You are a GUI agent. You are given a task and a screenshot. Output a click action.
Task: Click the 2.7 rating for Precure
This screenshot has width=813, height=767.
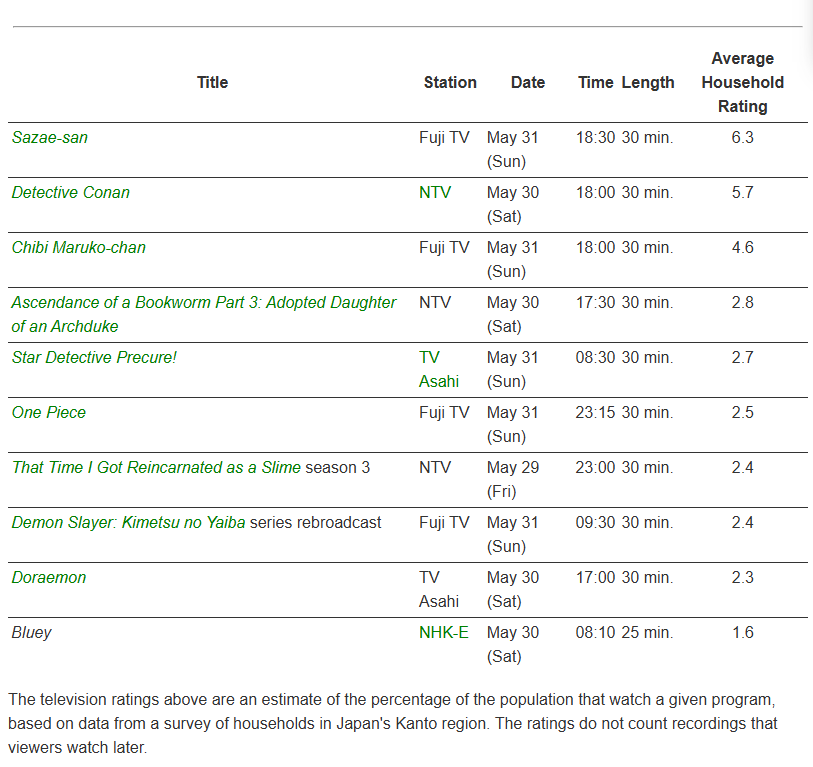point(742,357)
